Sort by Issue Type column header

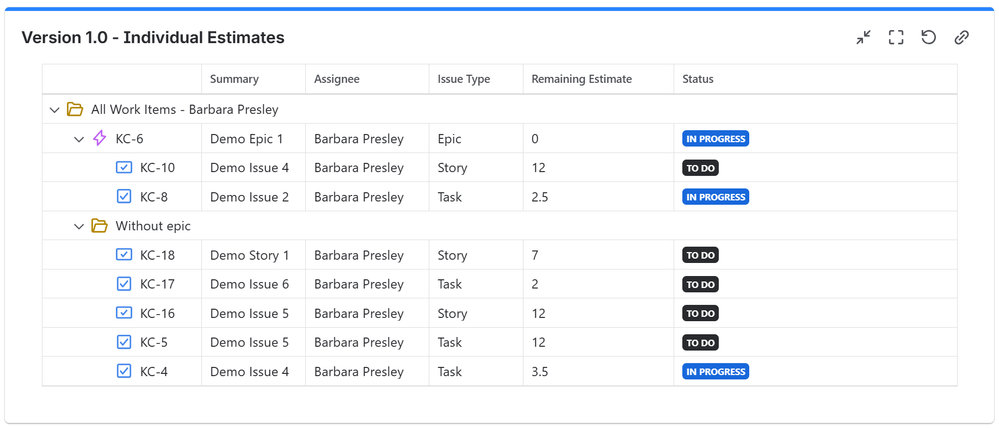[464, 80]
